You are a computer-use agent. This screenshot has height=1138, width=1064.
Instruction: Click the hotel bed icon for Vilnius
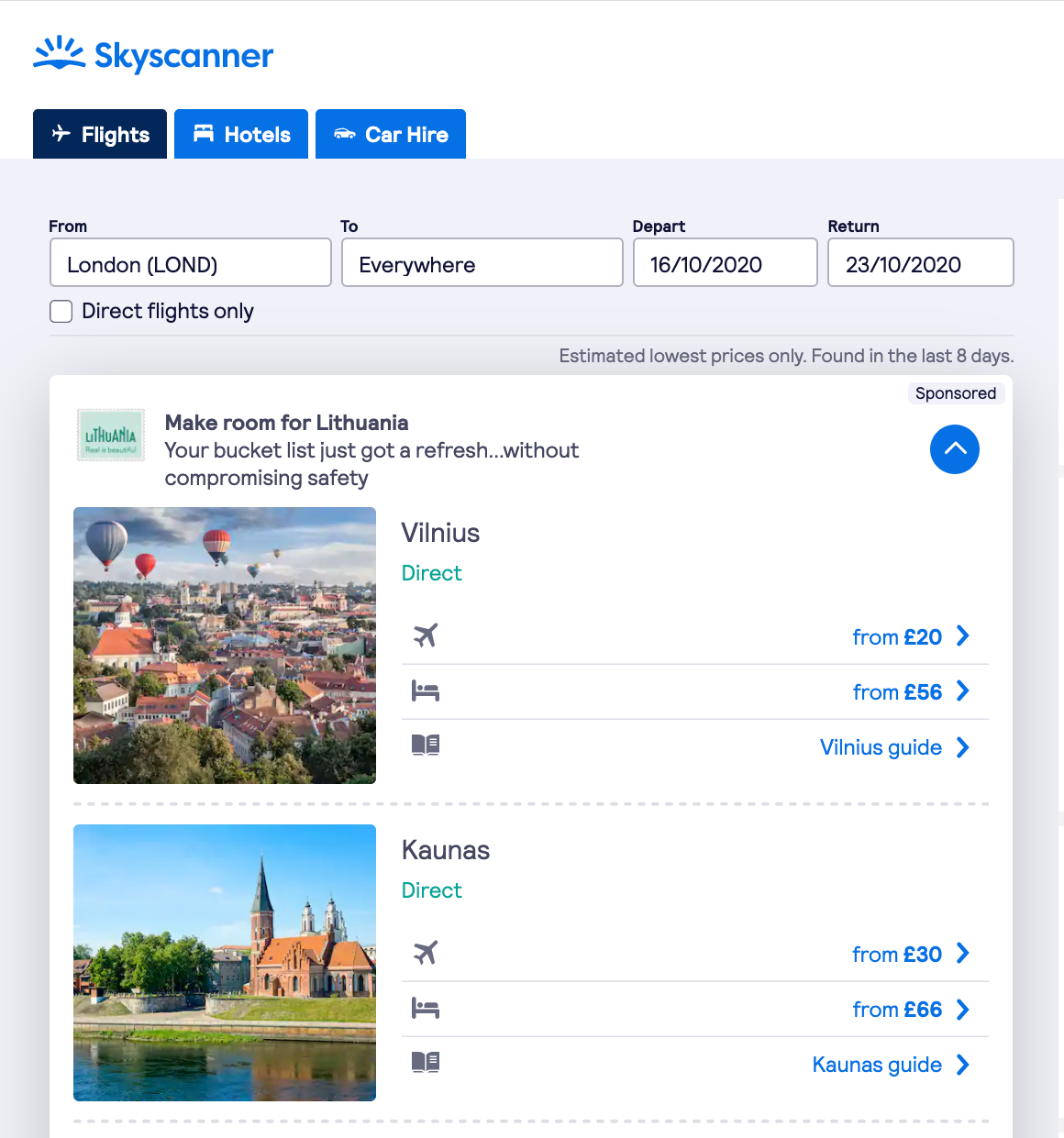[x=425, y=691]
